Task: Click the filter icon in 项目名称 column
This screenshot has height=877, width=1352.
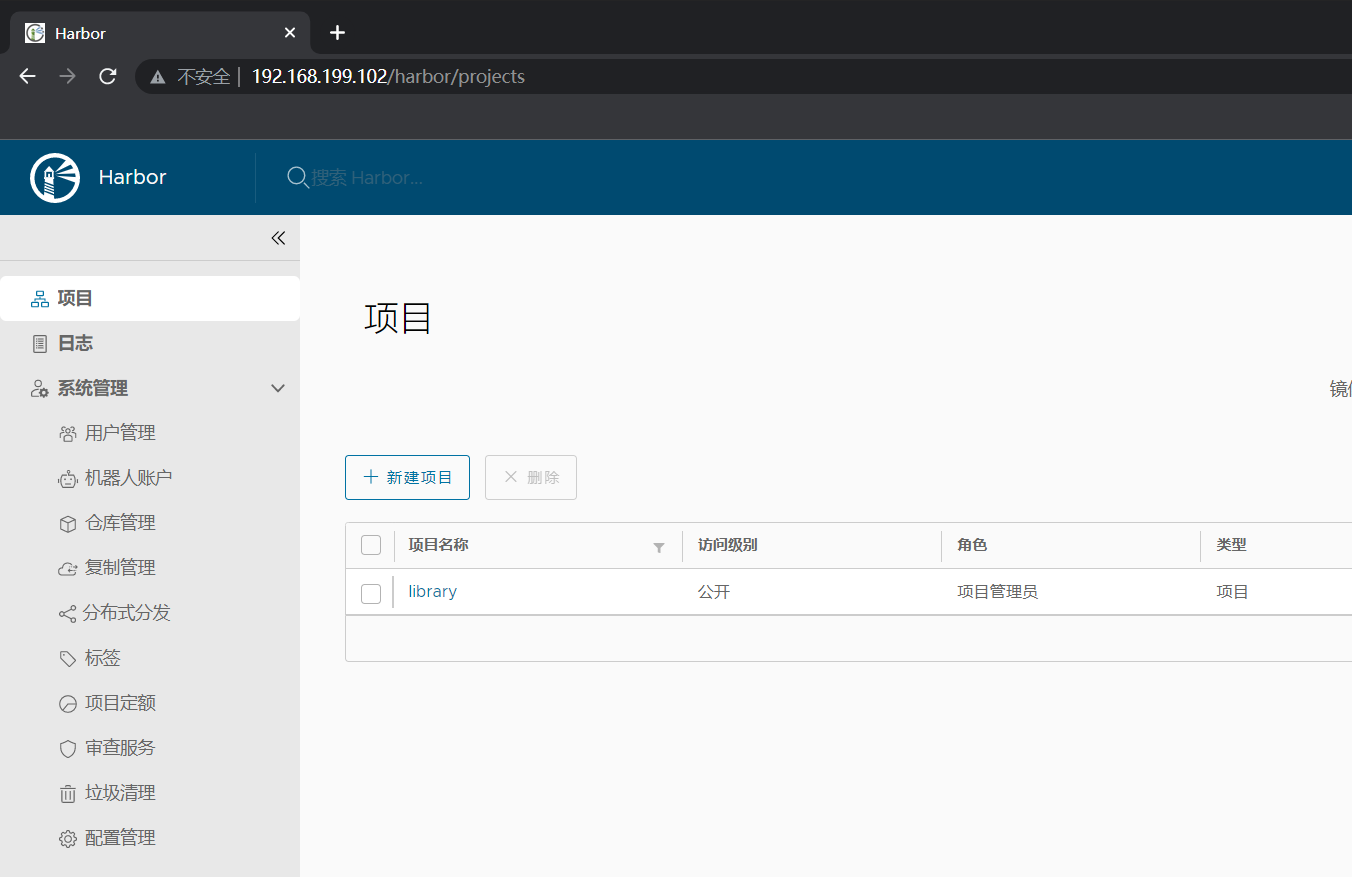Action: click(659, 547)
